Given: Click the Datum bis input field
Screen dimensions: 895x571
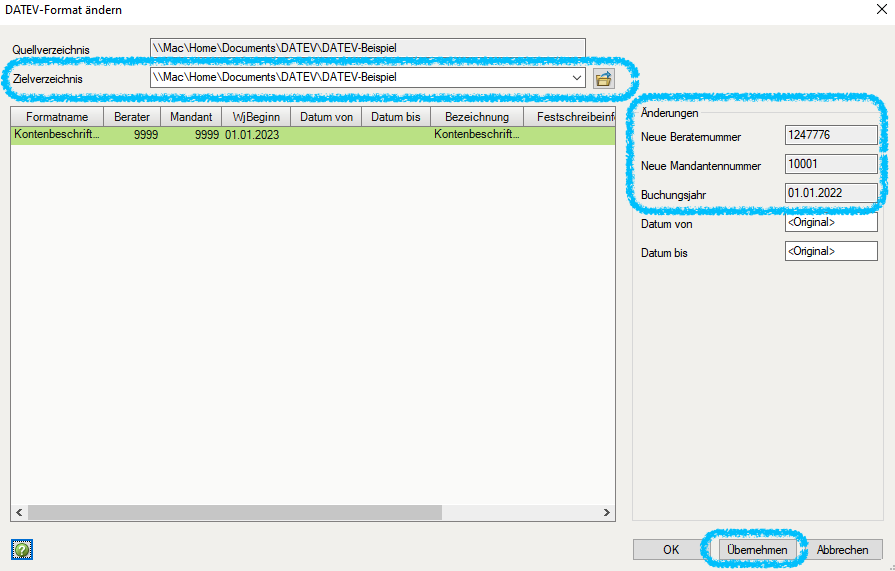Looking at the screenshot, I should (831, 251).
